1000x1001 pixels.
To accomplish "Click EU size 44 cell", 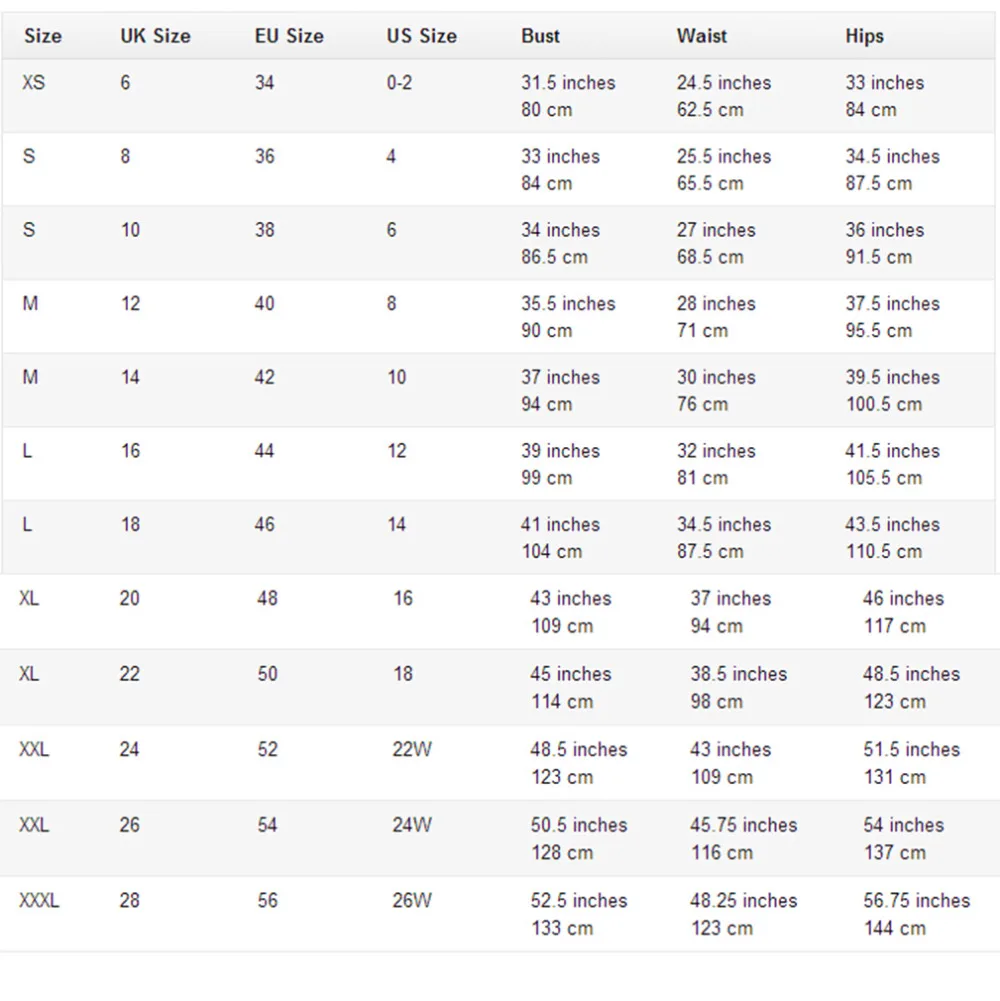I will tap(264, 451).
